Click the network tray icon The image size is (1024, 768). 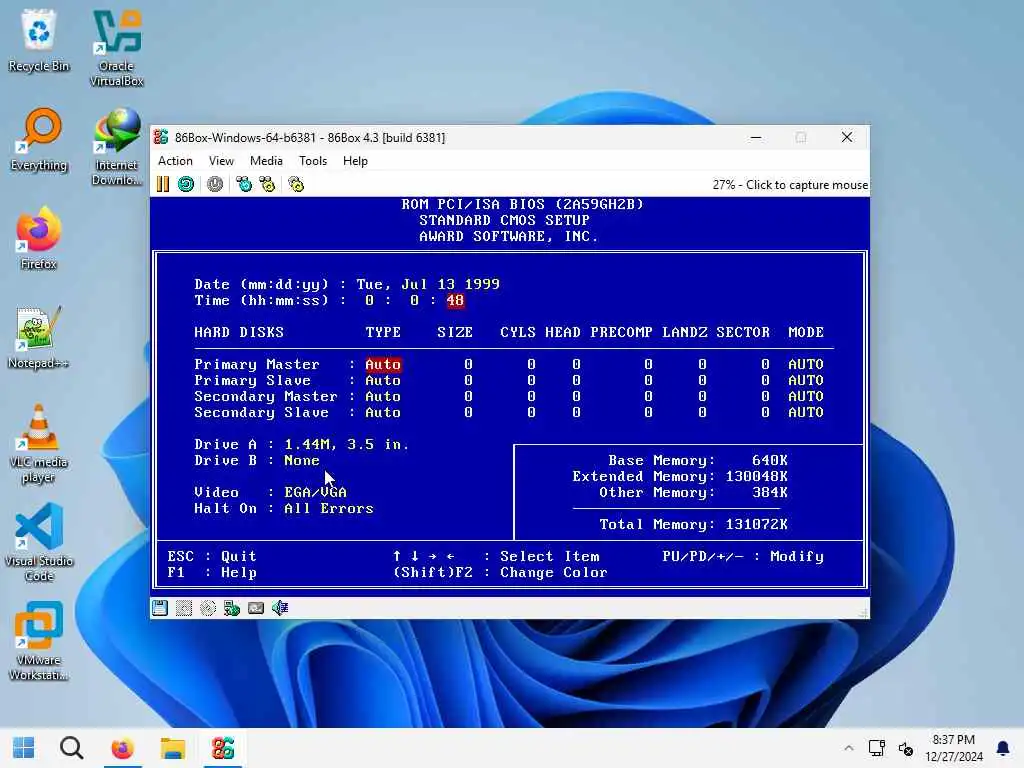[876, 748]
